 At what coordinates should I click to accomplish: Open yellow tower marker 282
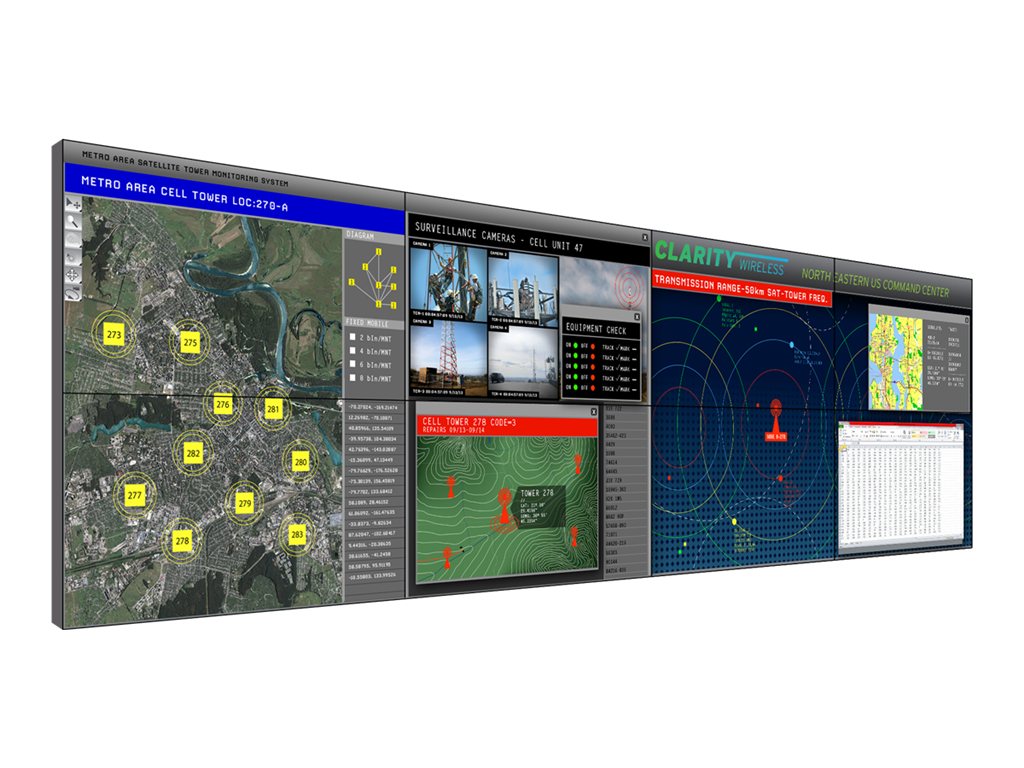click(193, 454)
